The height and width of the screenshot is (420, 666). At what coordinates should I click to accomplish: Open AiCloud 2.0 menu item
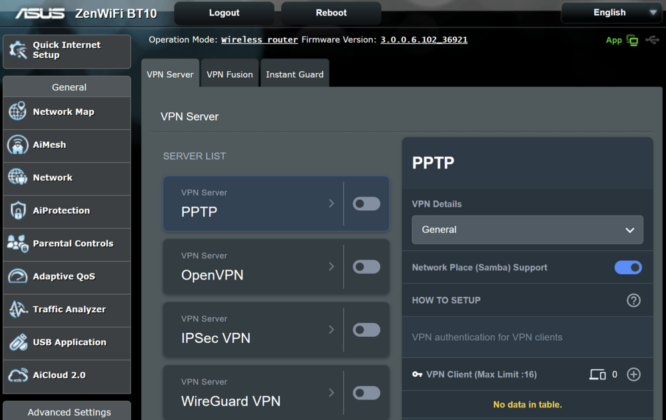(x=67, y=376)
